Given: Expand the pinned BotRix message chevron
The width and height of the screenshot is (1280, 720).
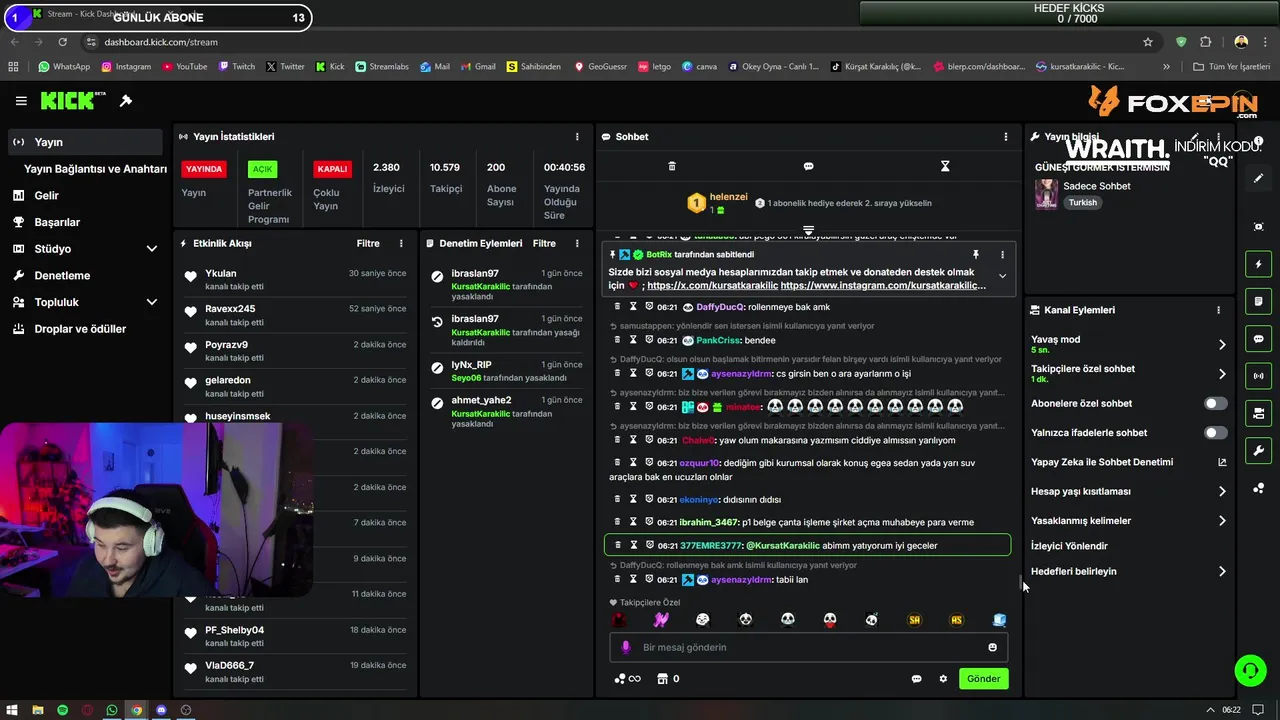Looking at the screenshot, I should coord(1002,277).
